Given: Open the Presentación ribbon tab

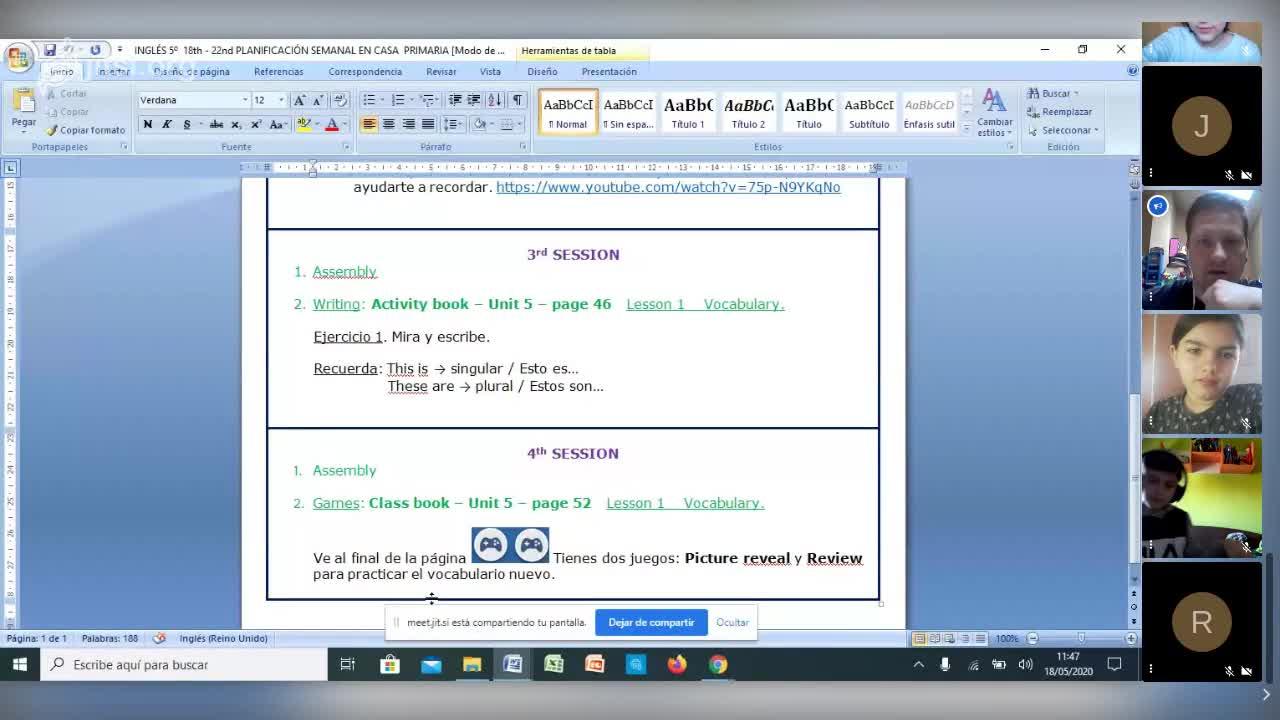Looking at the screenshot, I should tap(609, 72).
